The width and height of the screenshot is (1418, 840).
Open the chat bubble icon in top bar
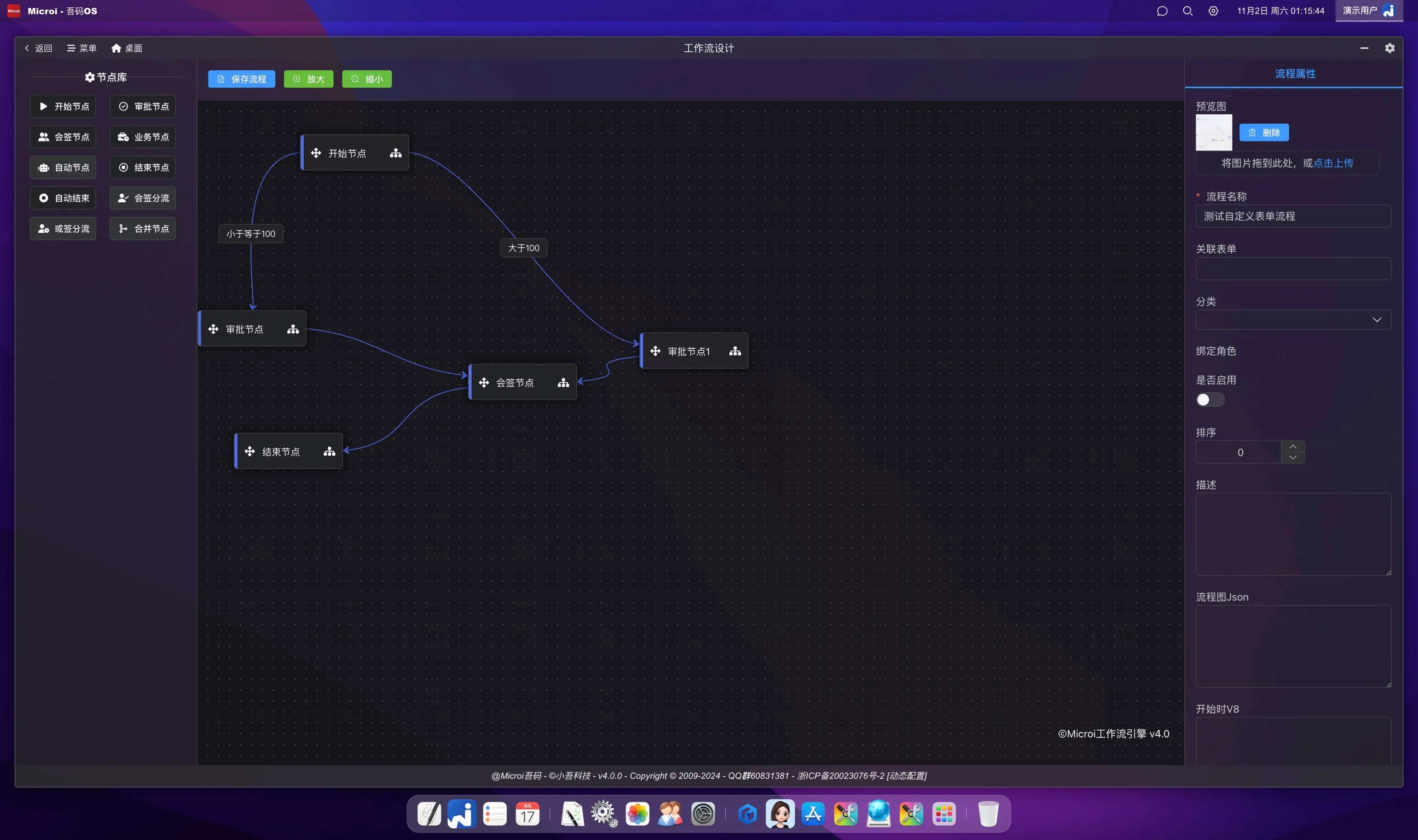(1162, 11)
